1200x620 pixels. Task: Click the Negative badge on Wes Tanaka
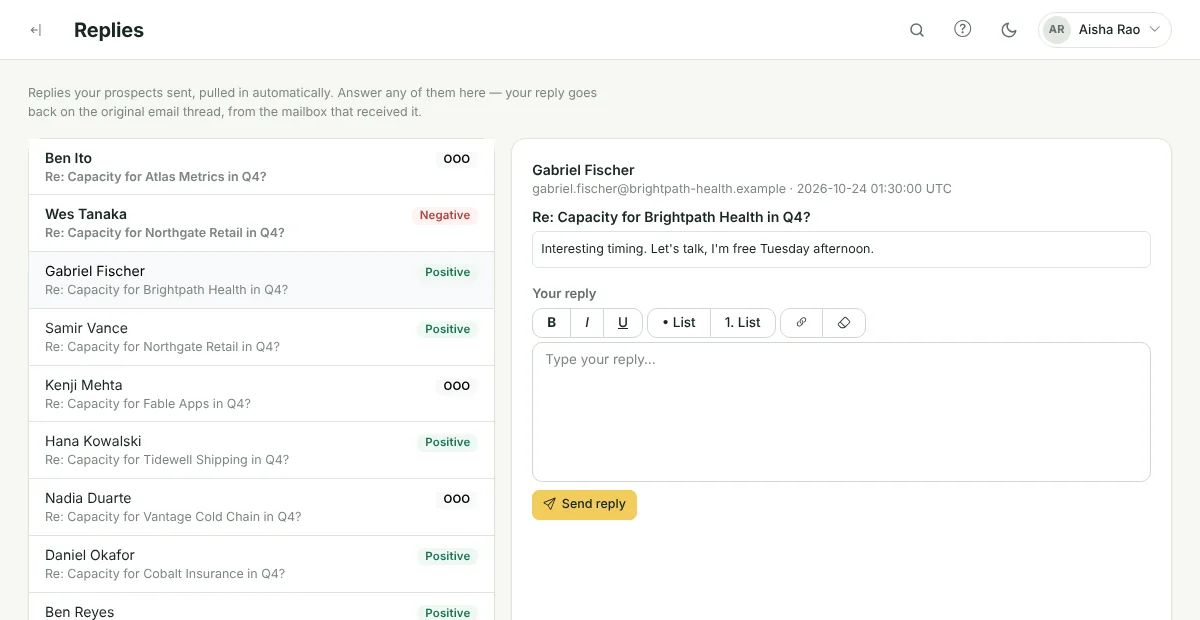click(x=445, y=215)
